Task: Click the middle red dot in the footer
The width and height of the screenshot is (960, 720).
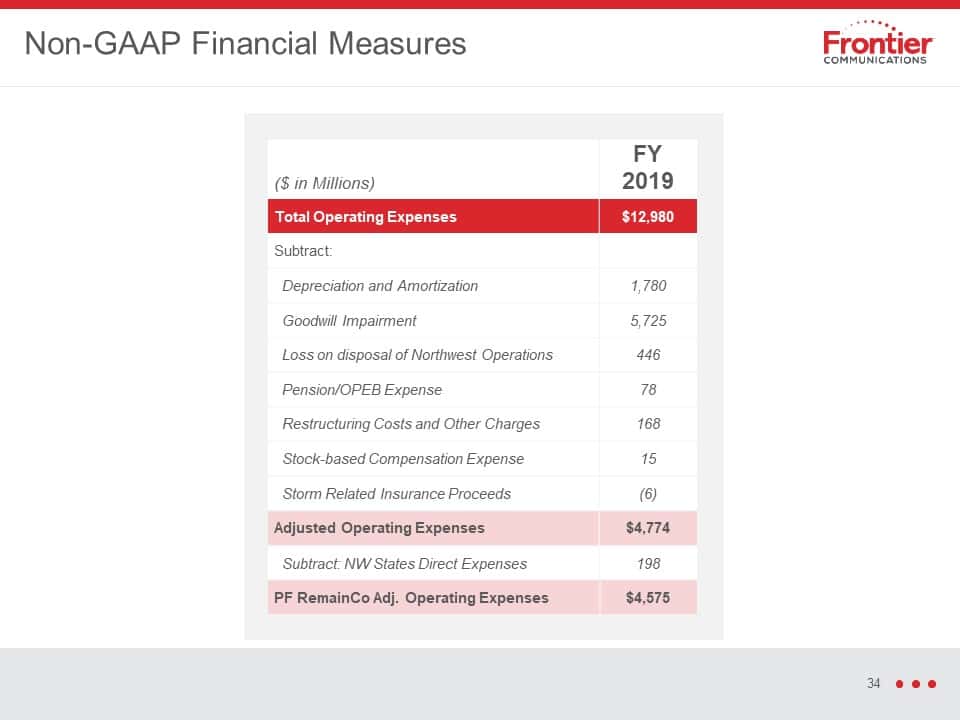Action: point(916,684)
